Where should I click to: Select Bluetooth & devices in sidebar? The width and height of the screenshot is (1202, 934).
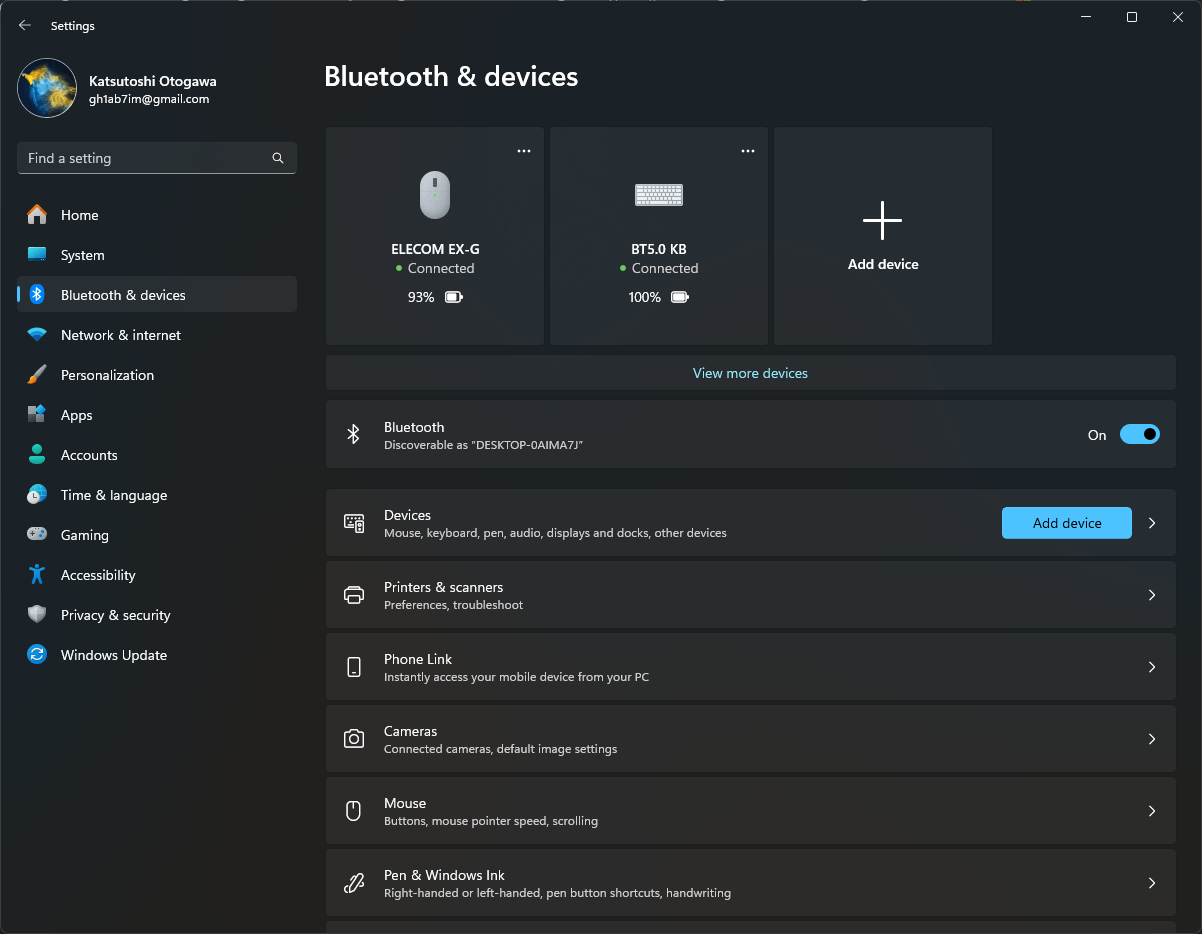pos(157,295)
